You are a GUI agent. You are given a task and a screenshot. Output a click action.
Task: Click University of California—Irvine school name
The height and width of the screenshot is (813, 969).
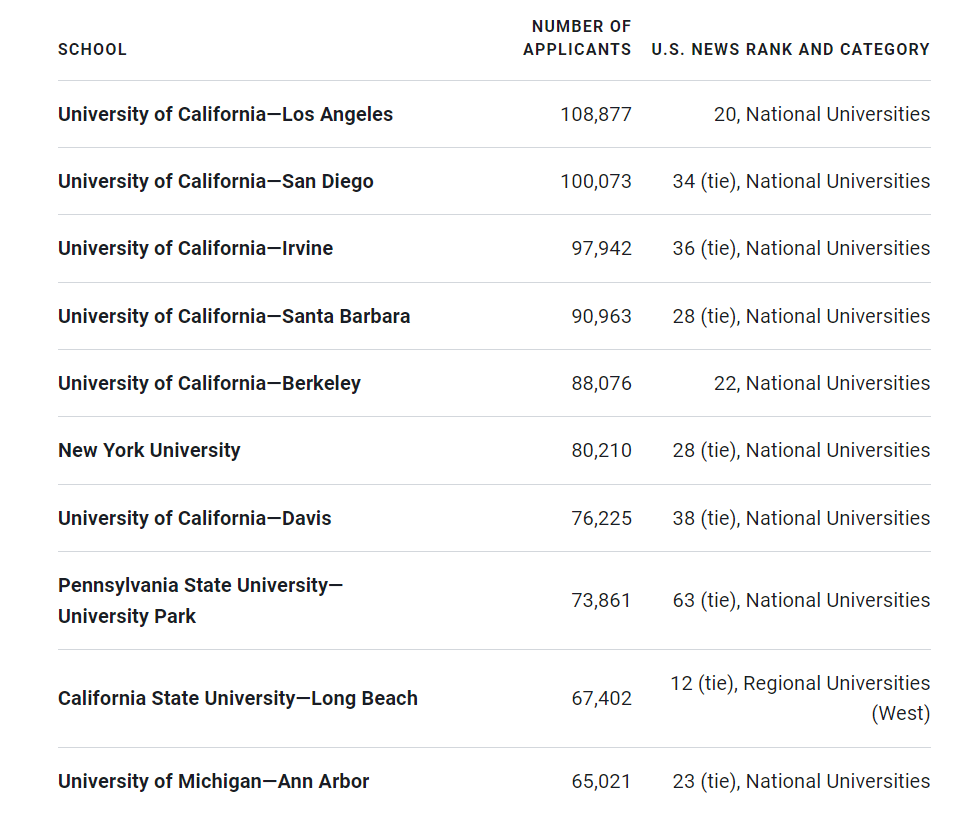tap(195, 248)
